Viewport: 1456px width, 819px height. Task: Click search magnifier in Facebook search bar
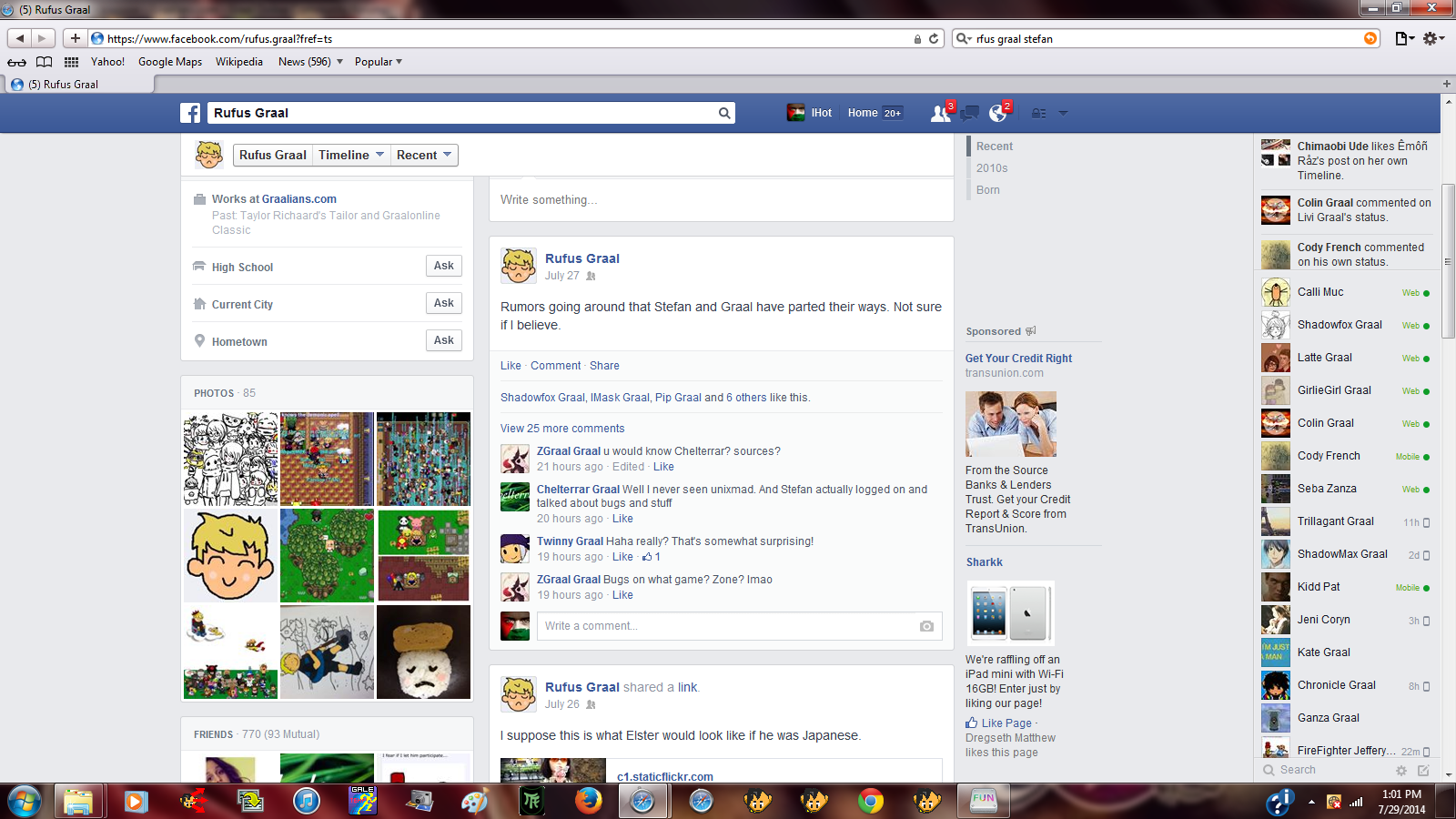coord(724,113)
